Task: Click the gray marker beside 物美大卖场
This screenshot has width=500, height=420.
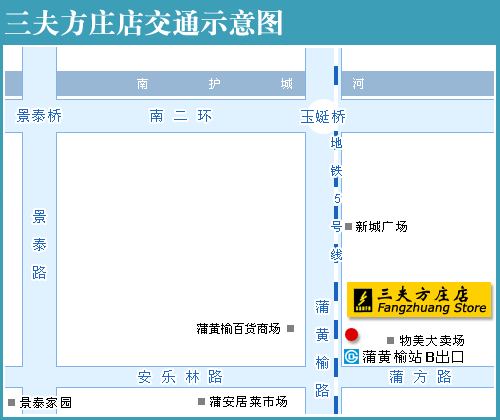Action: pyautogui.click(x=390, y=340)
